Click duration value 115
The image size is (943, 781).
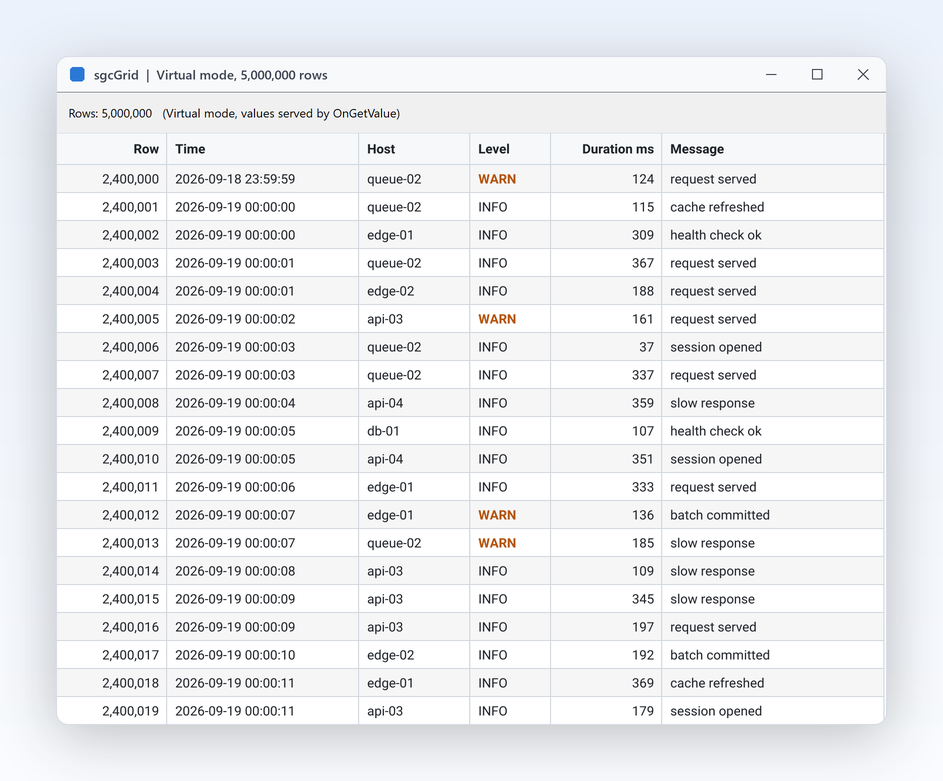tap(642, 207)
